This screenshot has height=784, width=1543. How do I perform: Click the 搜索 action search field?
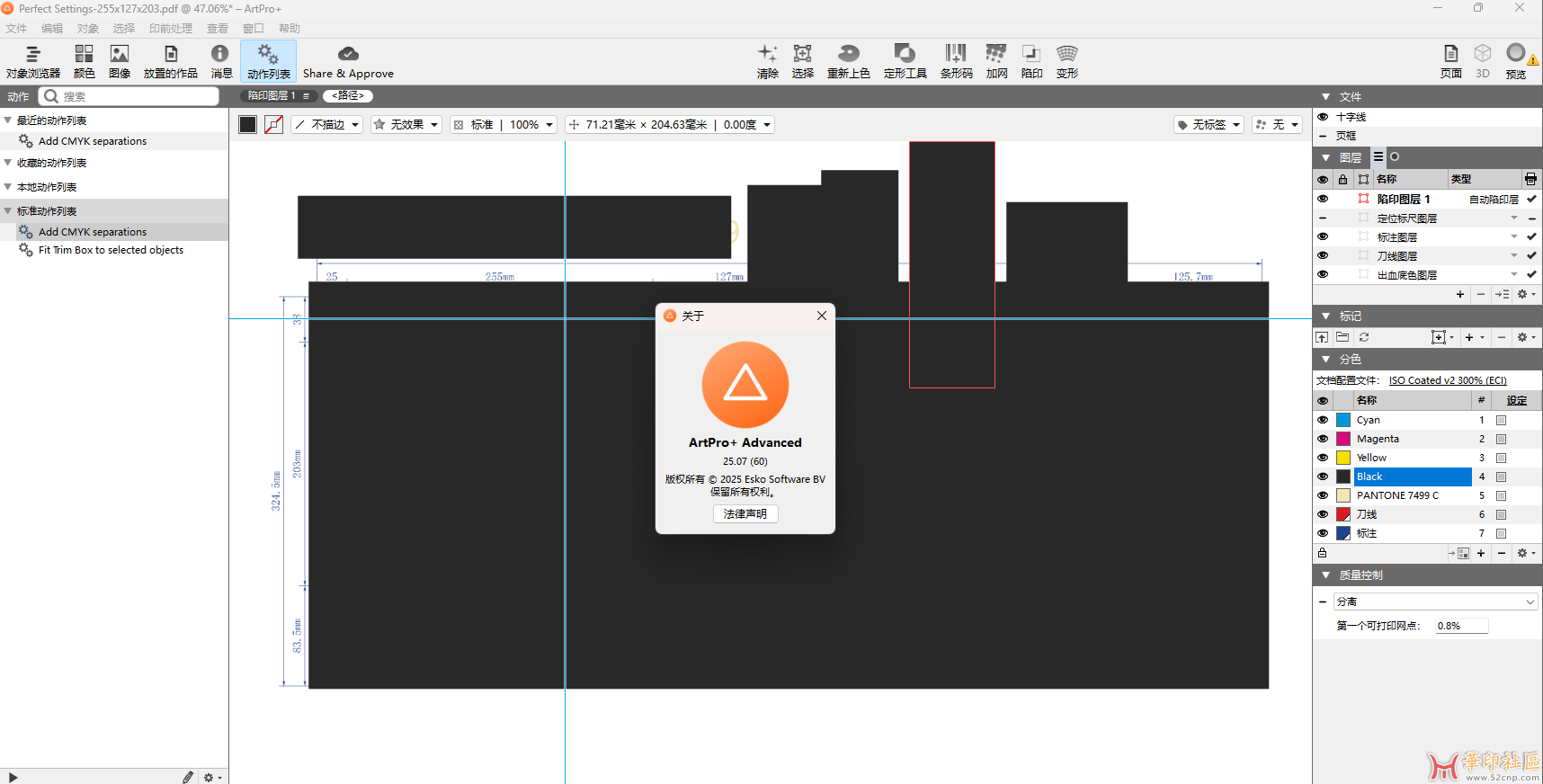tap(129, 96)
